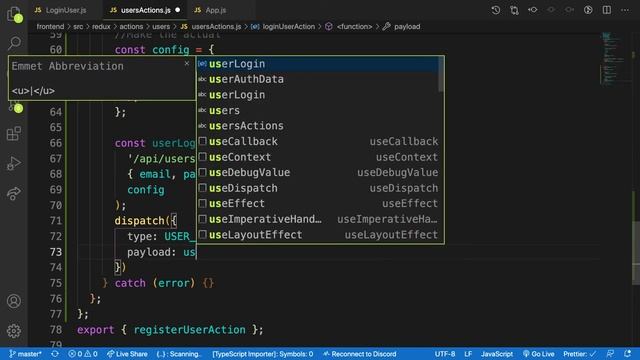Image resolution: width=640 pixels, height=360 pixels.
Task: Switch to the usersActions.js tab
Action: [145, 10]
